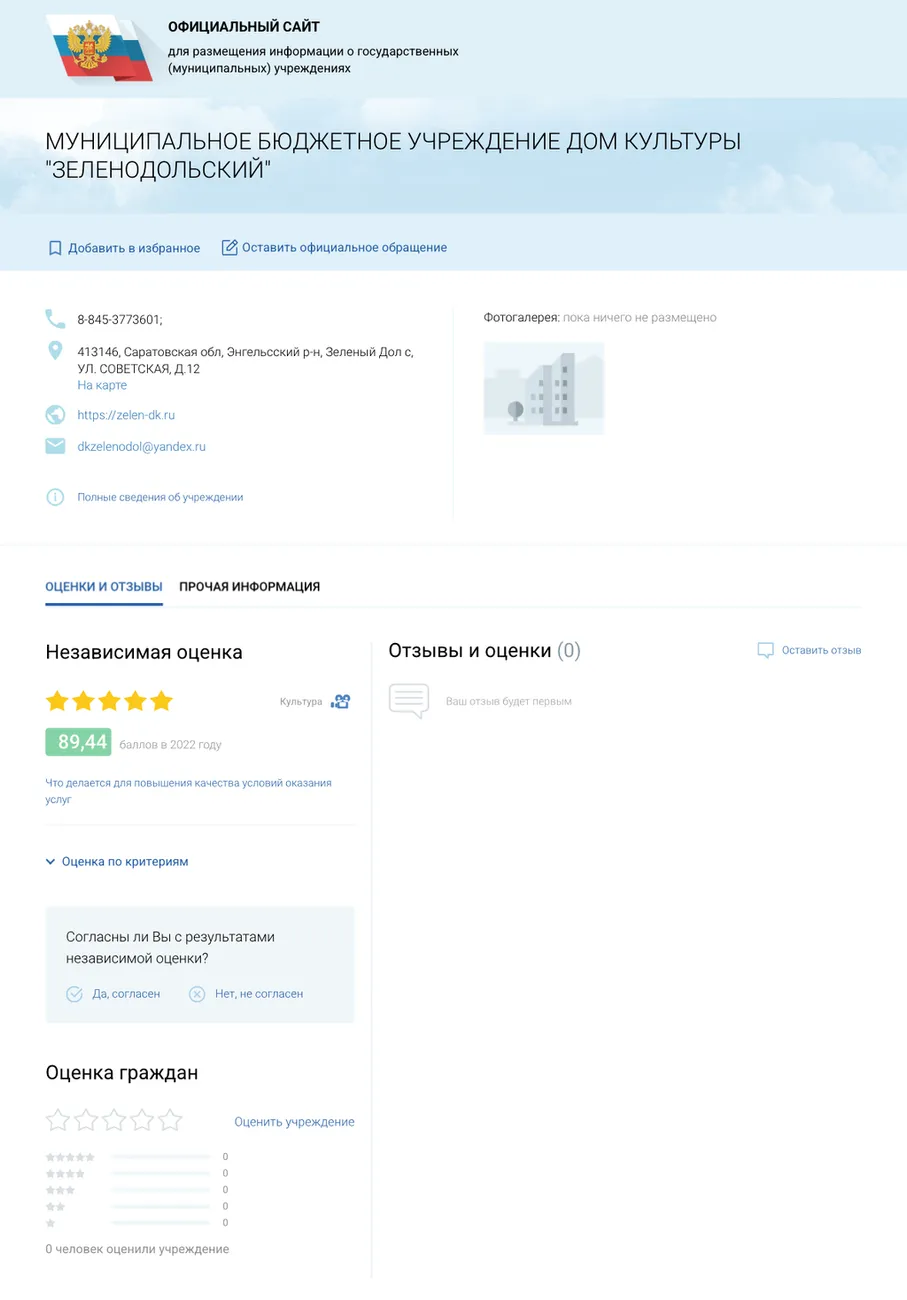The height and width of the screenshot is (1300, 907).
Task: Expand Оценка по критериям section
Action: (117, 861)
